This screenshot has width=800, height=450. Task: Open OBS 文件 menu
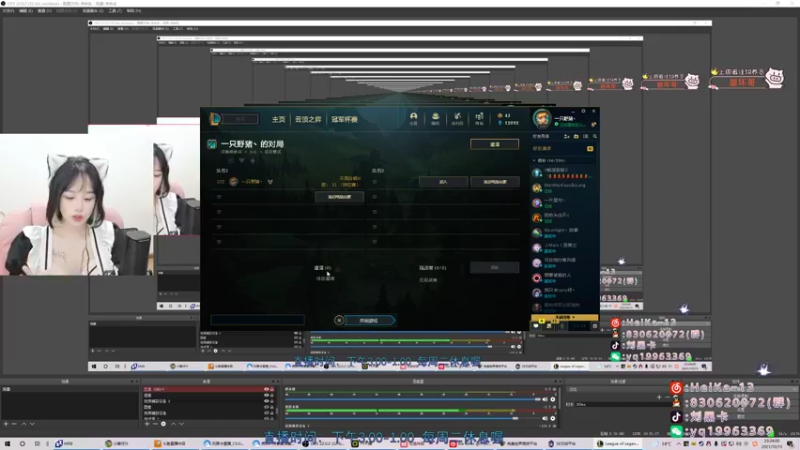[8, 11]
